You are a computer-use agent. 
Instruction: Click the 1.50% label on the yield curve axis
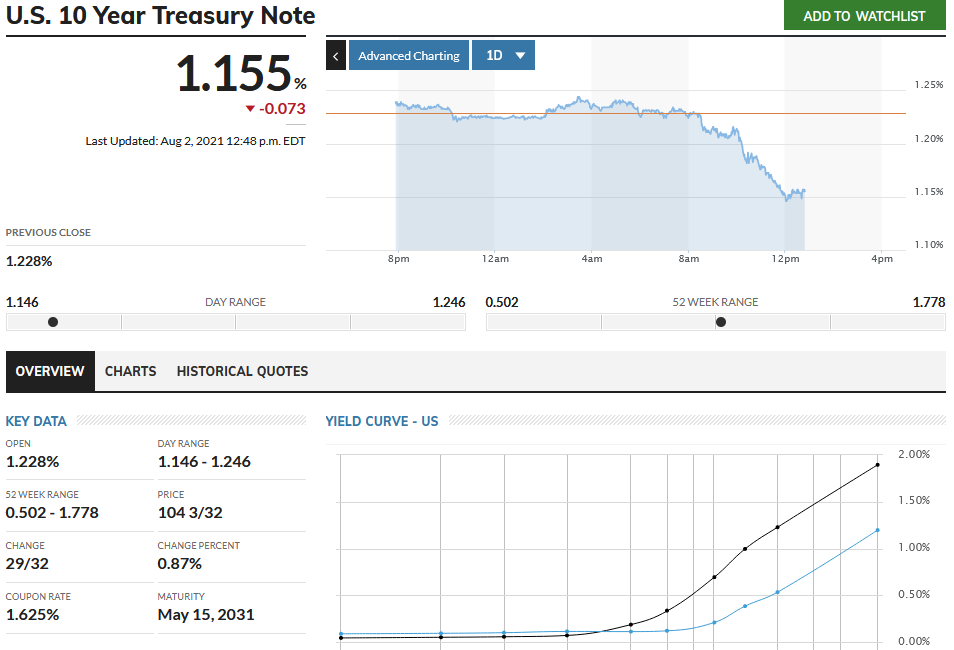tap(914, 500)
